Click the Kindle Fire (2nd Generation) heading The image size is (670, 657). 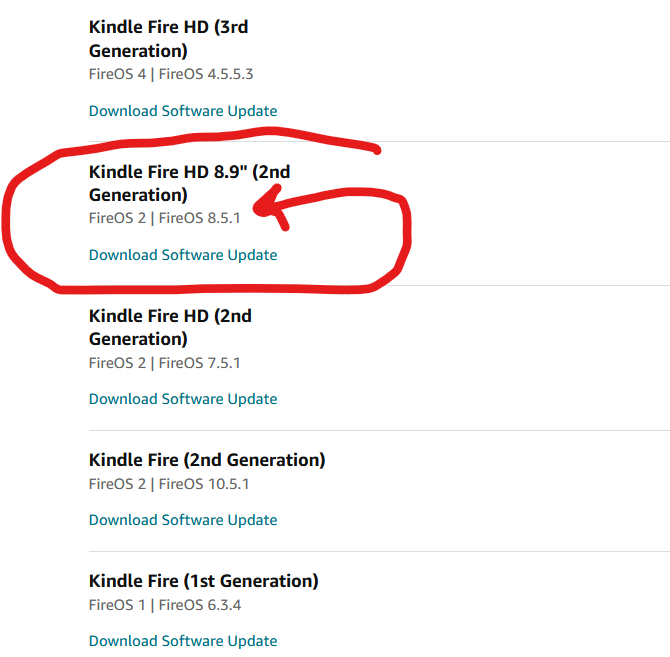point(207,460)
